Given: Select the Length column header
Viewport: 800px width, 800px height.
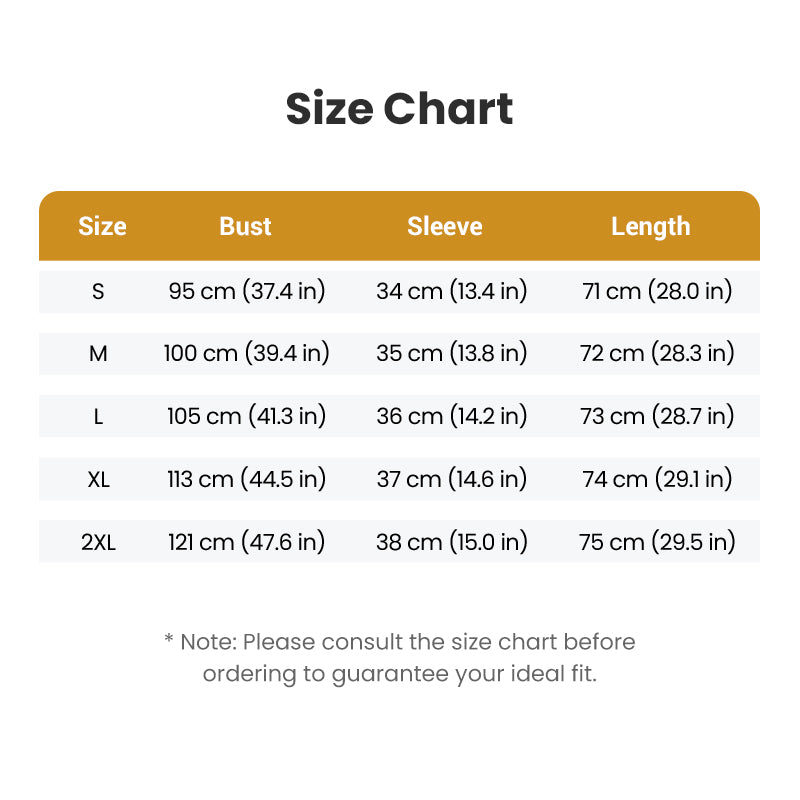Looking at the screenshot, I should click(651, 227).
